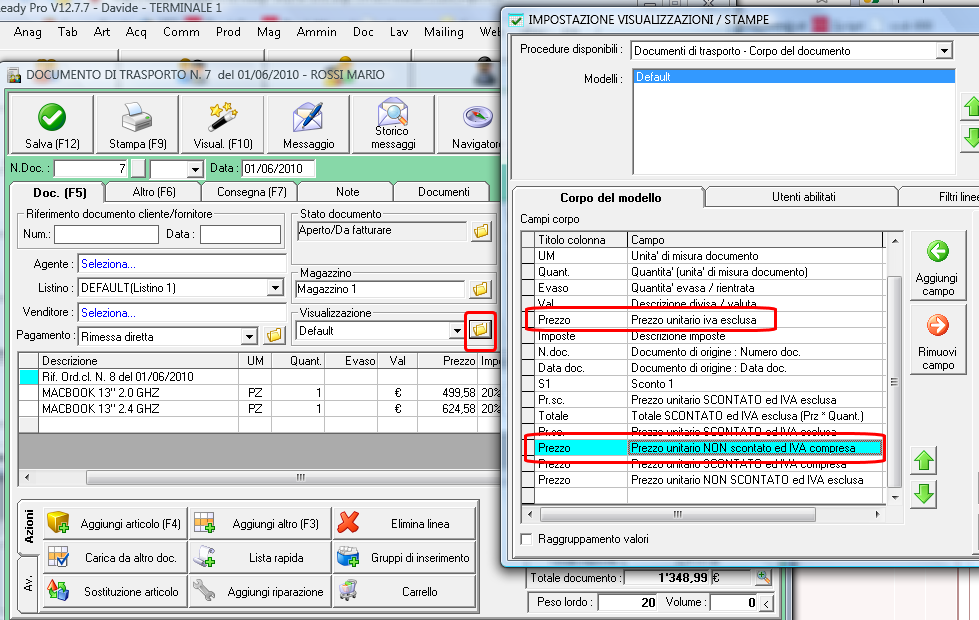
Task: Select Default model in Modelli list
Action: [794, 77]
